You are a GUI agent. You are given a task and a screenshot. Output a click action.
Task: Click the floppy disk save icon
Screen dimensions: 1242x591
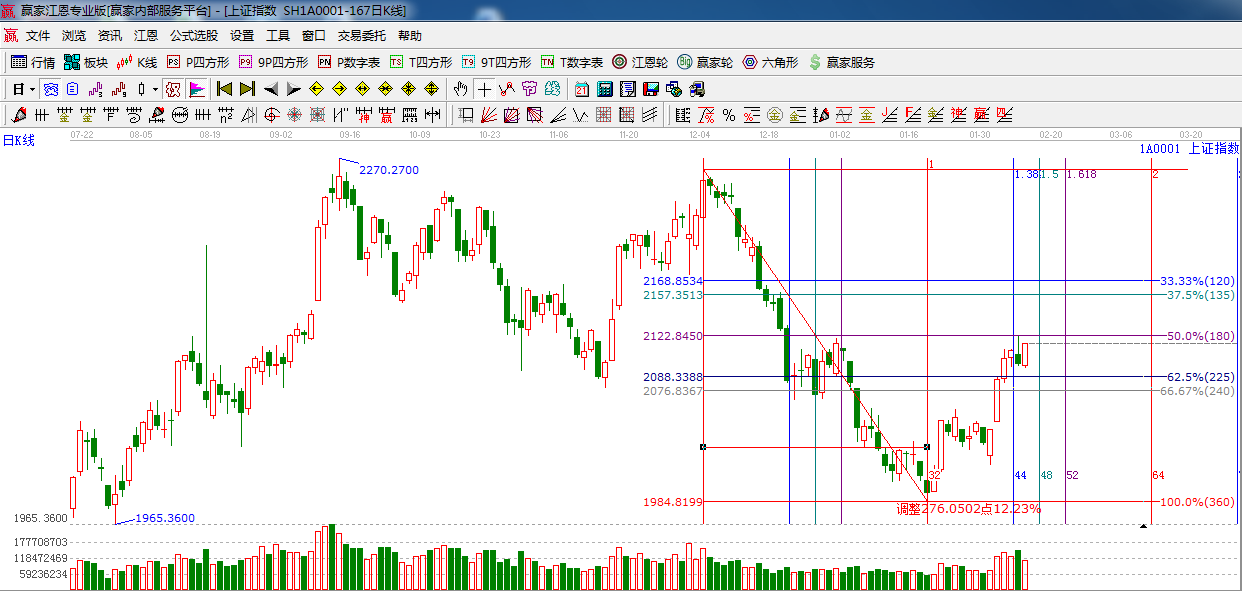(651, 89)
